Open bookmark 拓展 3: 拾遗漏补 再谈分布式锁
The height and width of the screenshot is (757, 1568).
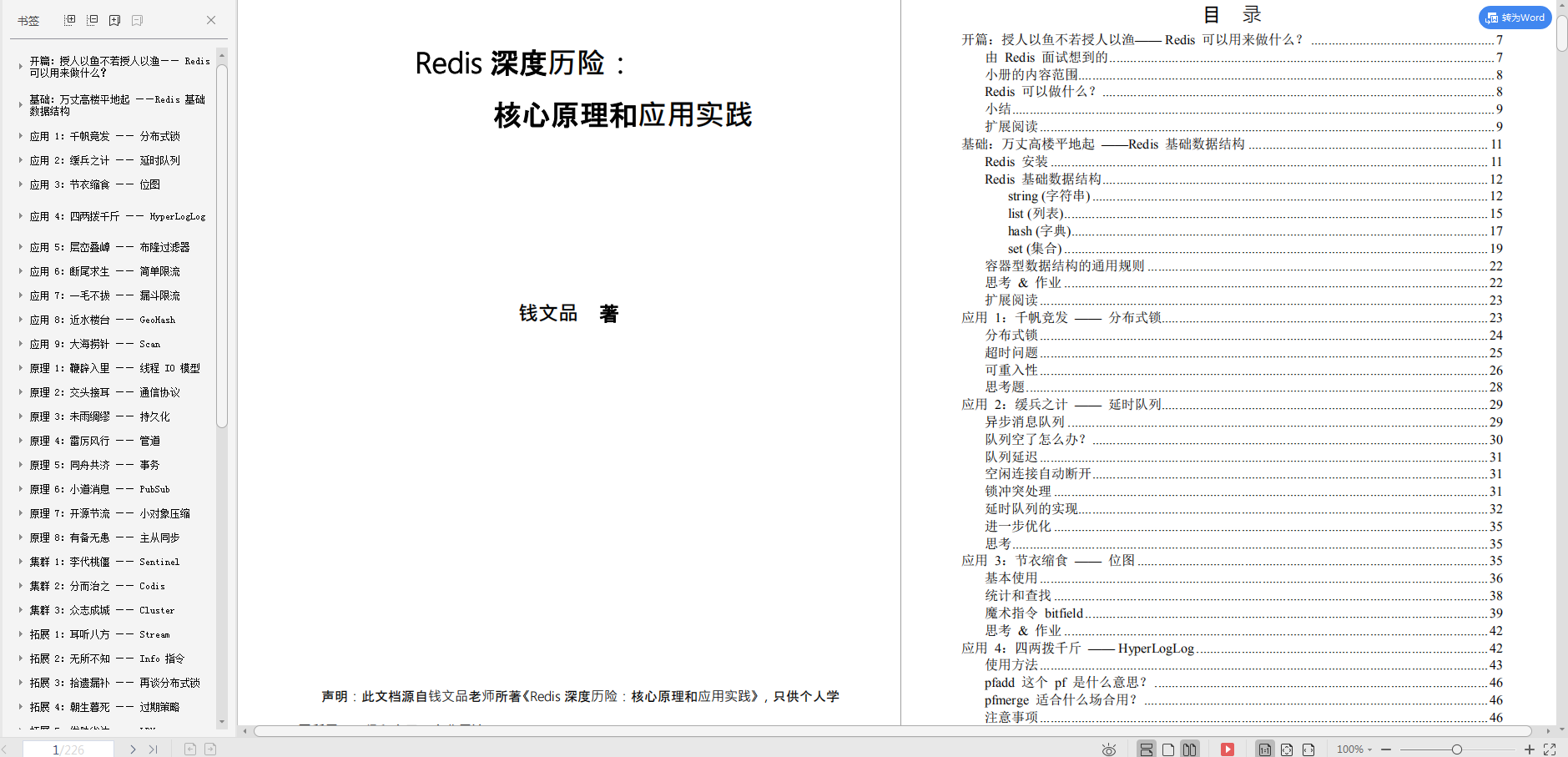114,683
